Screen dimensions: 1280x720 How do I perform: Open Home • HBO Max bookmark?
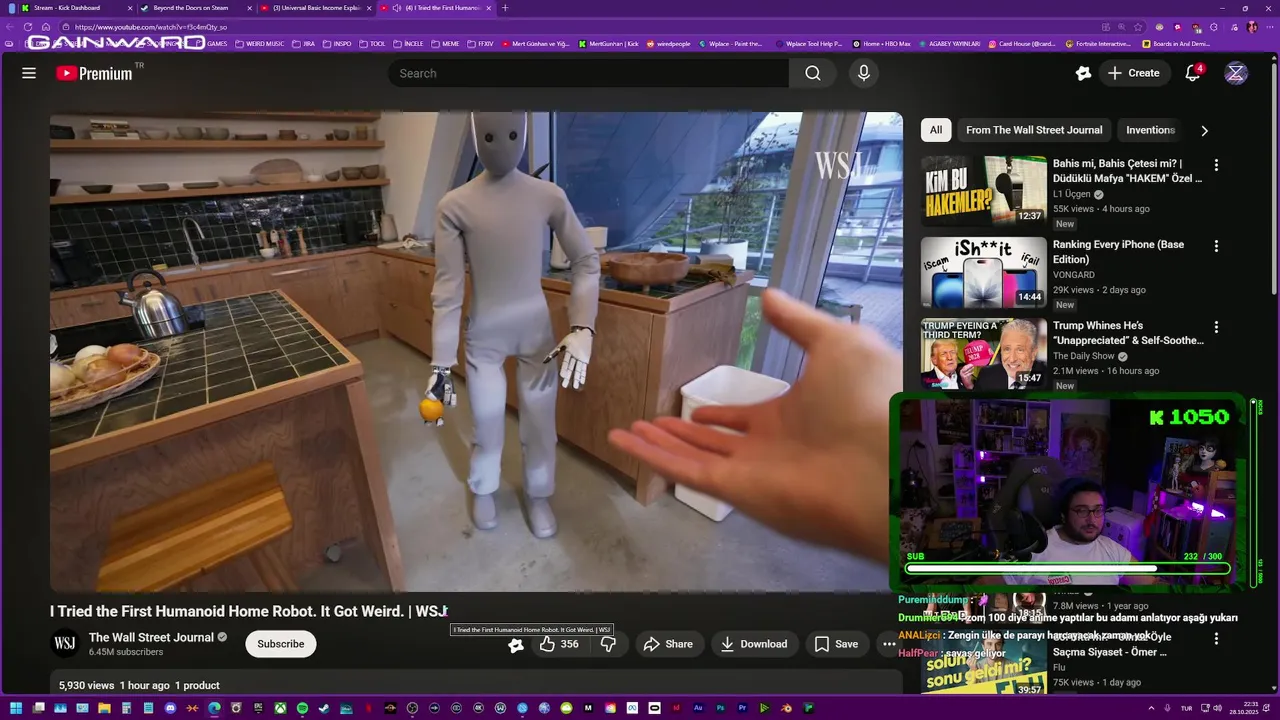click(x=881, y=44)
